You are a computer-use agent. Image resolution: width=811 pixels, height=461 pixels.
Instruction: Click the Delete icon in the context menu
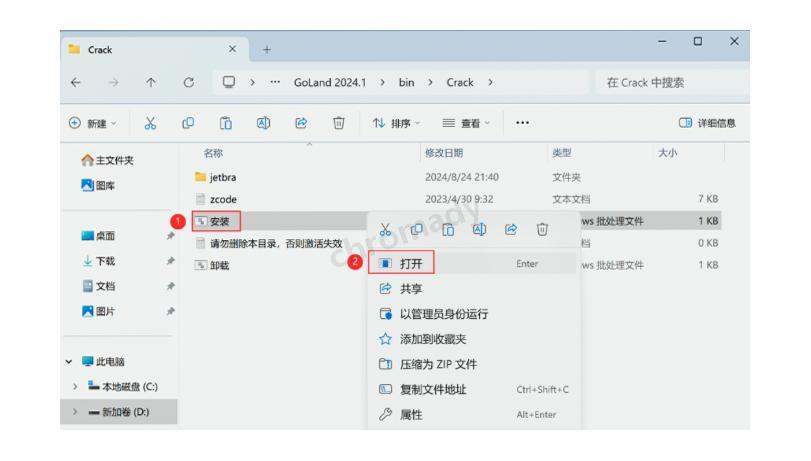coord(542,229)
